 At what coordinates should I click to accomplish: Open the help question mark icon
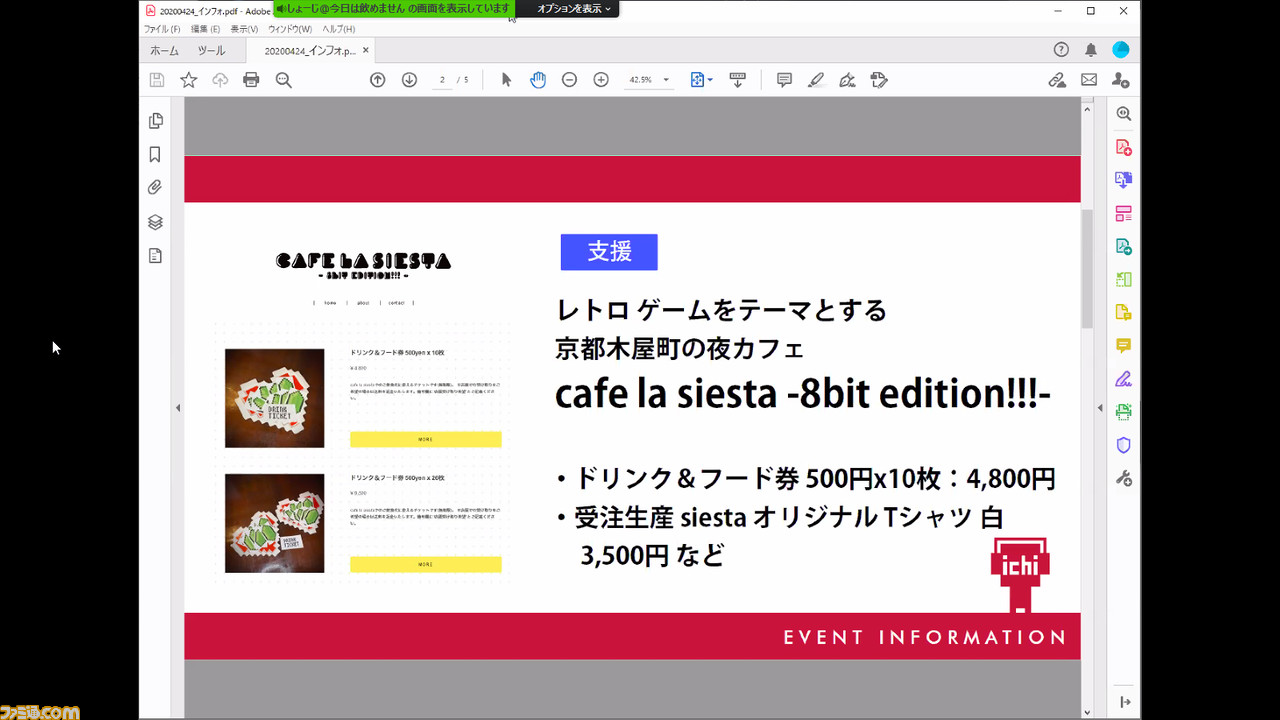coord(1061,50)
